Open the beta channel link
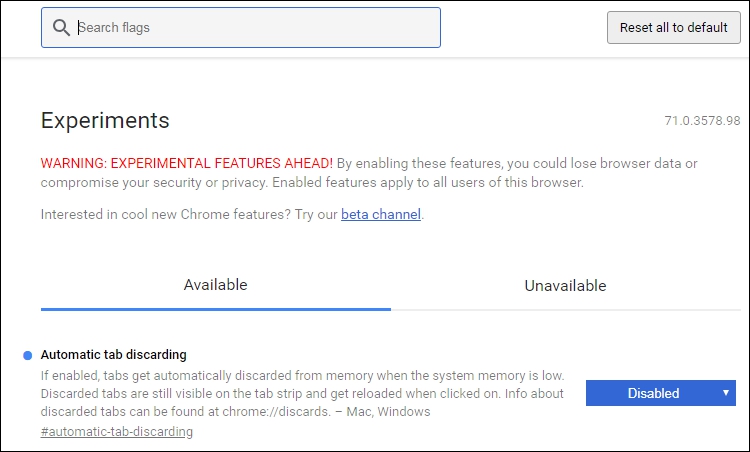Viewport: 750px width, 452px height. pos(381,214)
